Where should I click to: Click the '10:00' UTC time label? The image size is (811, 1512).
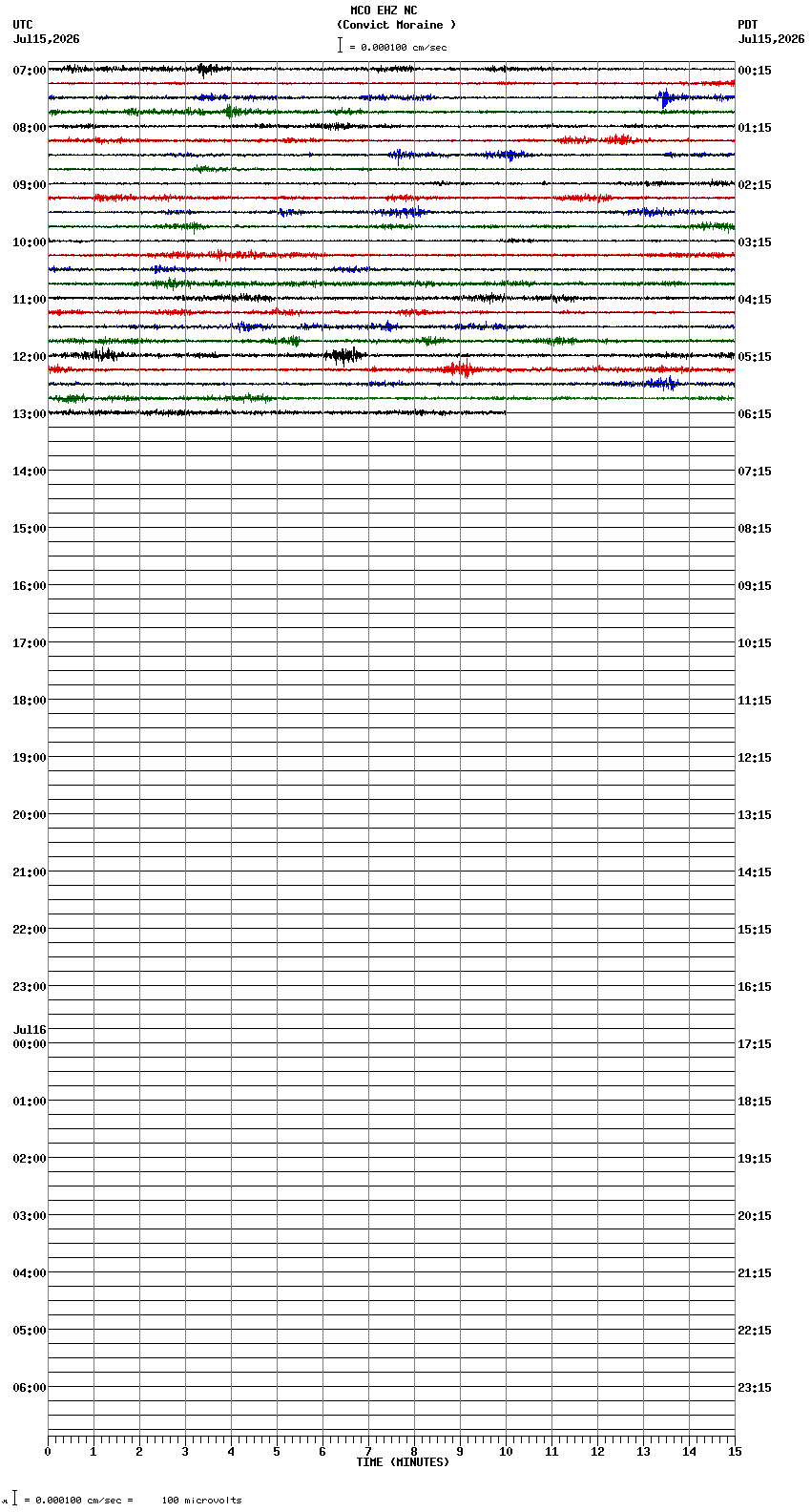tap(30, 242)
